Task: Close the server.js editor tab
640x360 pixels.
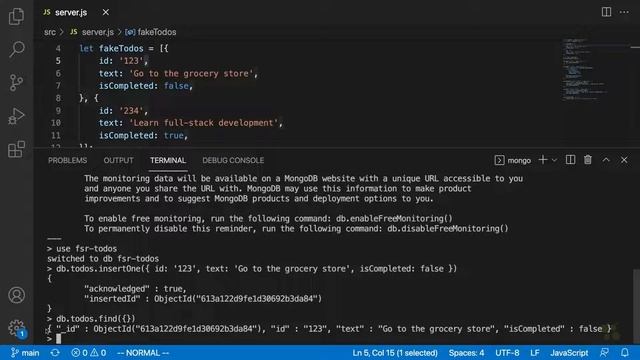Action: click(106, 12)
